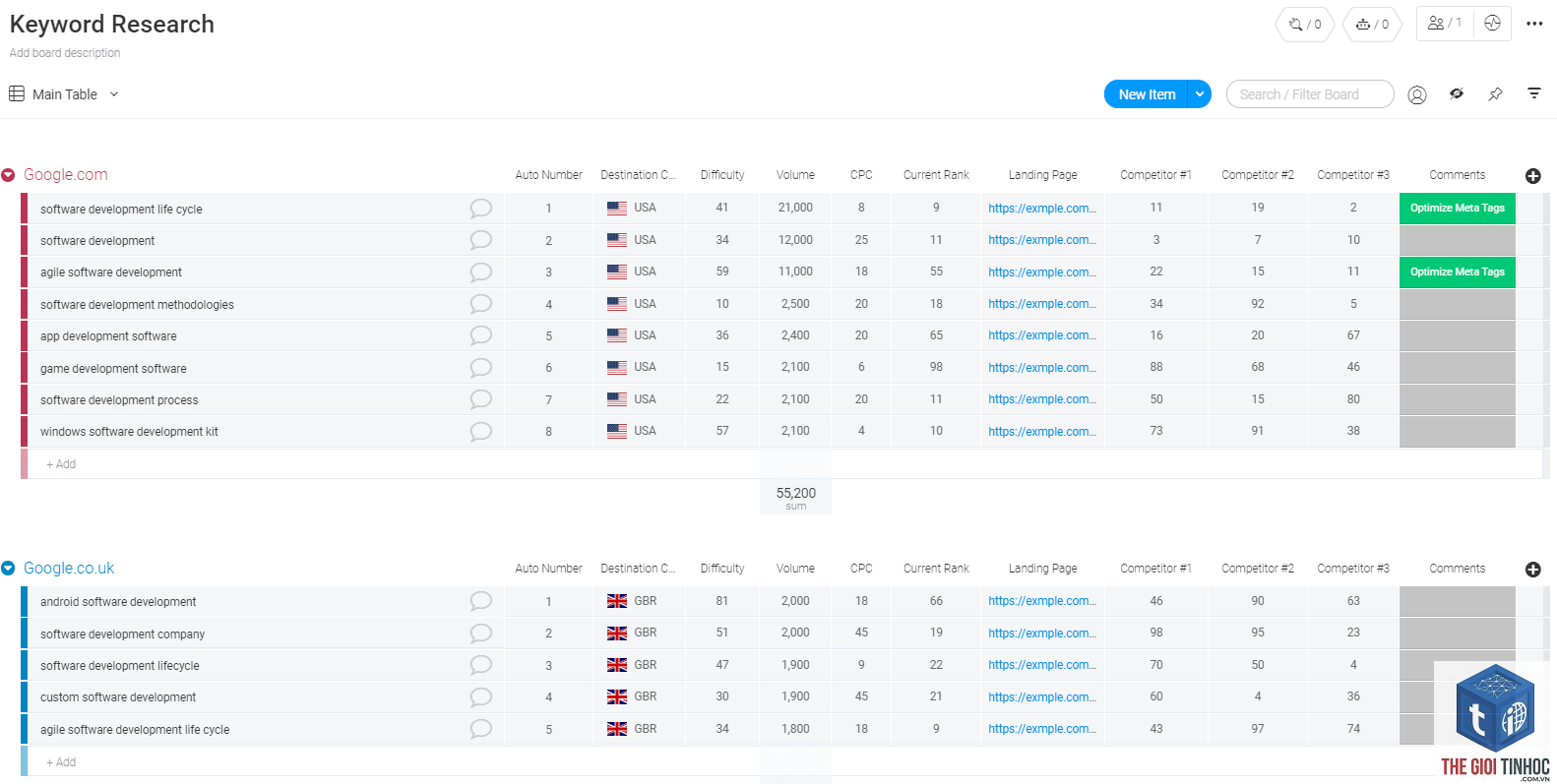This screenshot has height=784, width=1557.
Task: Click Optimize Meta Tags on agile software development
Action: [x=1458, y=271]
